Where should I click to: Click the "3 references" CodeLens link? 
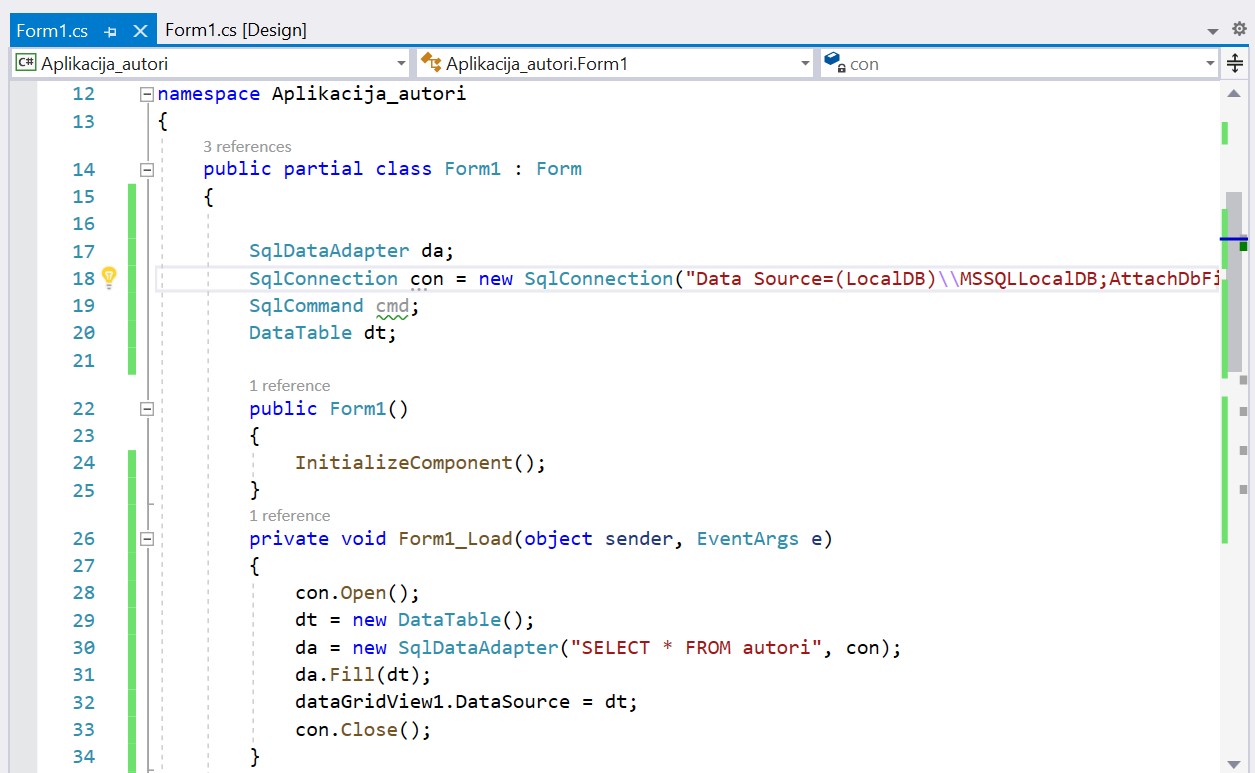tap(247, 146)
